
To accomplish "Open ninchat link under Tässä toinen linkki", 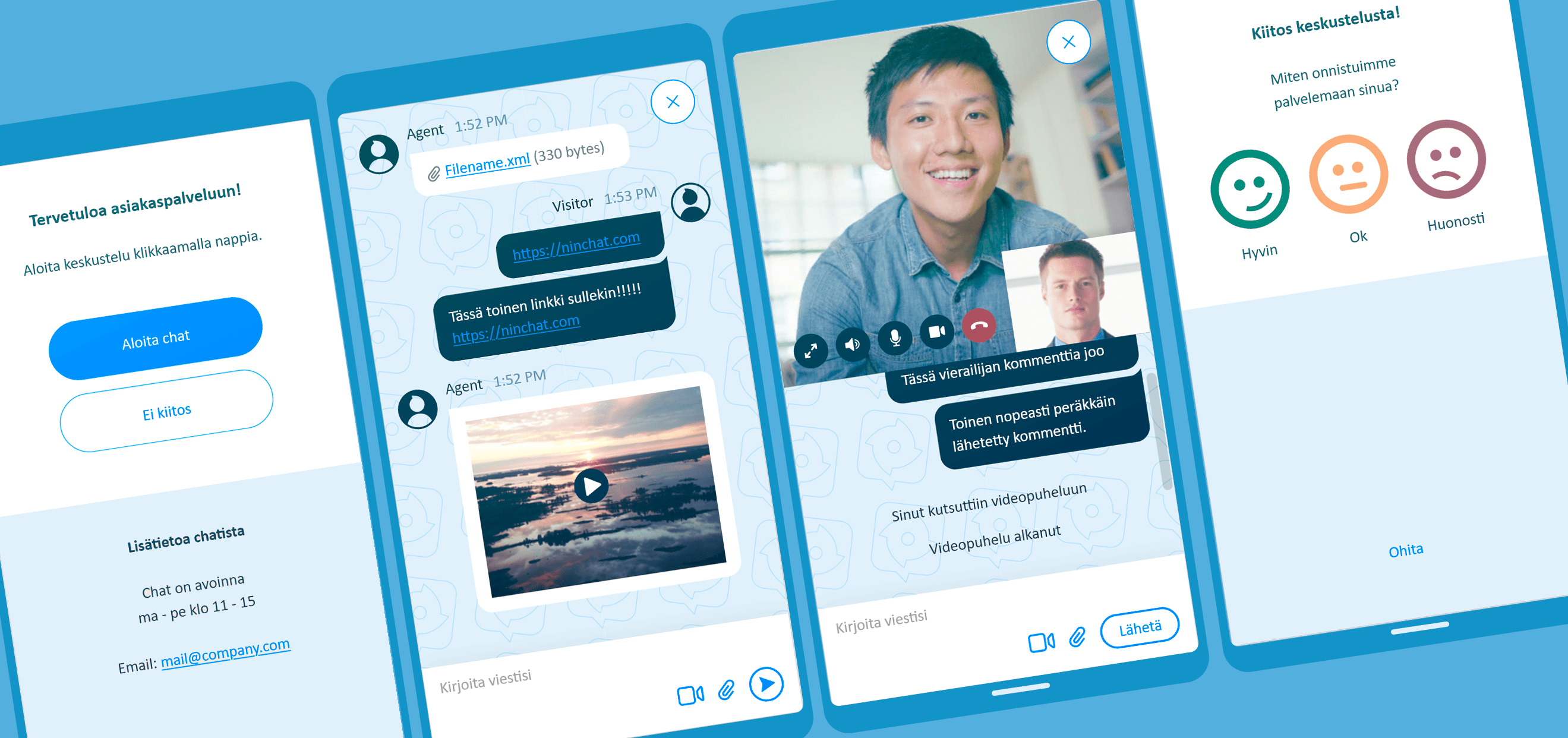I will (516, 329).
